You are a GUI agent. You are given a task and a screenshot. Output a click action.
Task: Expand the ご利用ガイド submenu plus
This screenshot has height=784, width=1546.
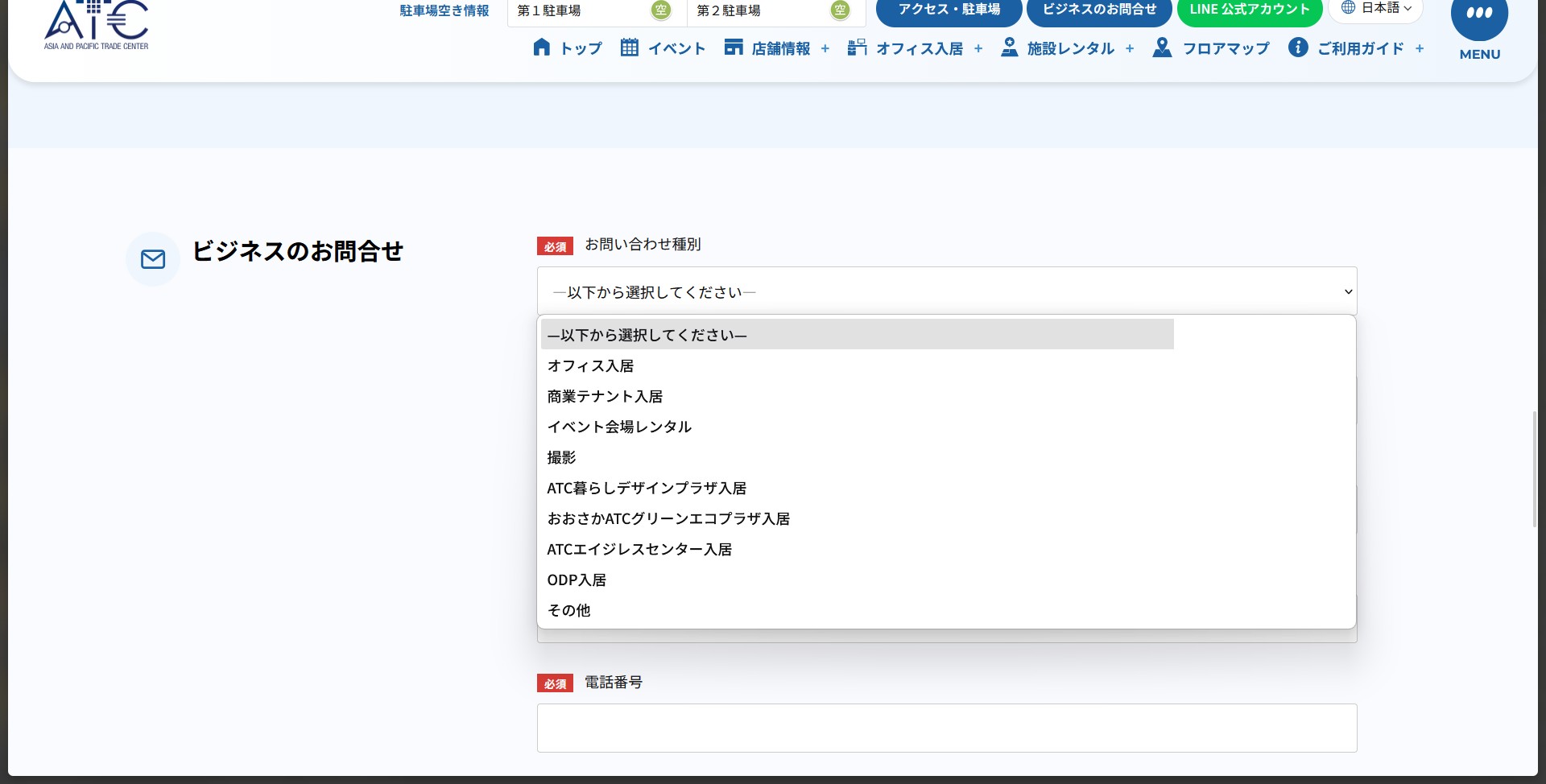(x=1420, y=48)
